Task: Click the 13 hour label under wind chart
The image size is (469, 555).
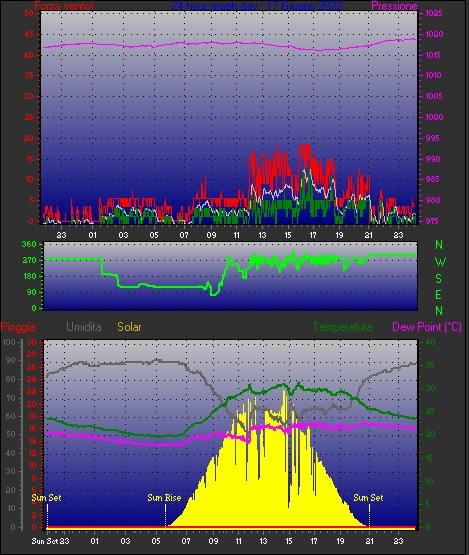Action: coord(262,235)
